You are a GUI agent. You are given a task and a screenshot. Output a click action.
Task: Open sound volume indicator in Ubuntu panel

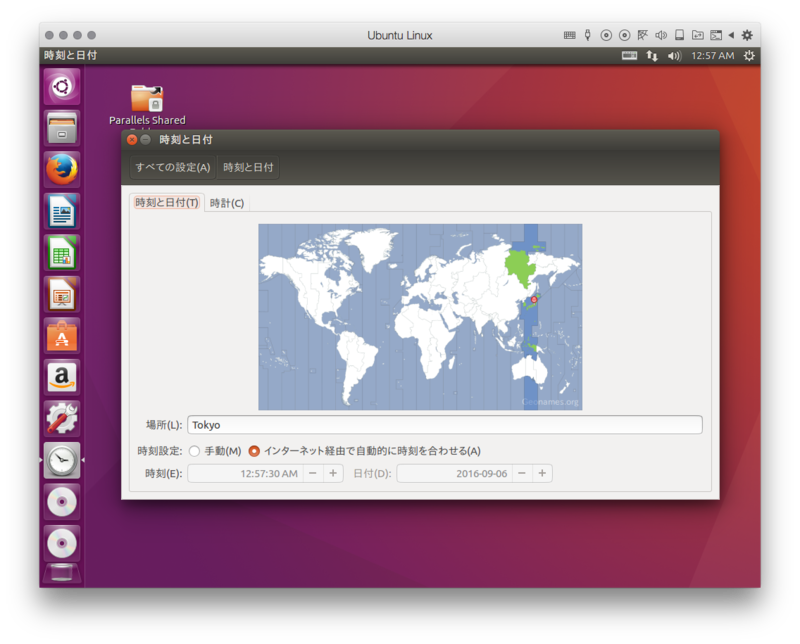click(674, 56)
